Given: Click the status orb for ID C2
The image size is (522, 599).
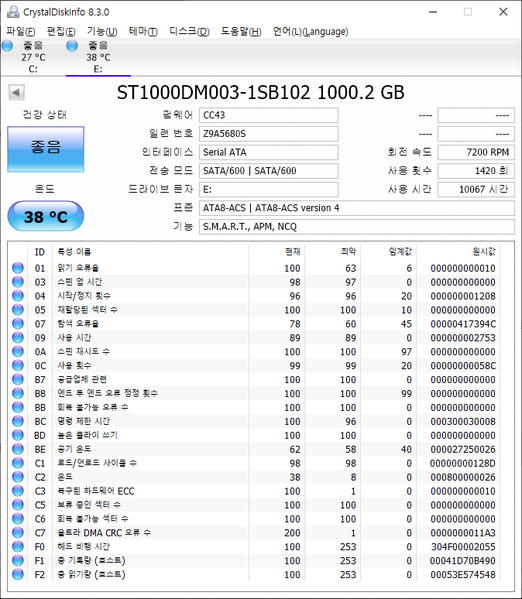Looking at the screenshot, I should tap(18, 477).
